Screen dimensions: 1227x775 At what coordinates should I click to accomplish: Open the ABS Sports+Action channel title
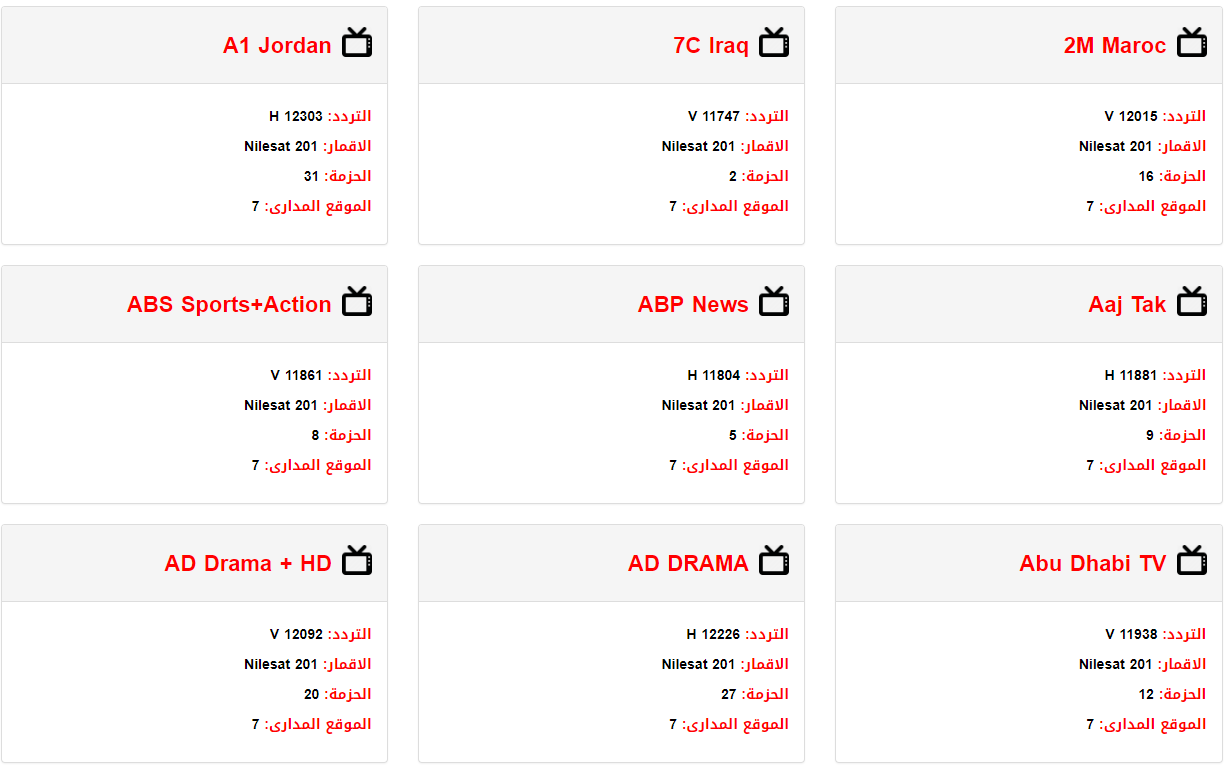tap(229, 305)
